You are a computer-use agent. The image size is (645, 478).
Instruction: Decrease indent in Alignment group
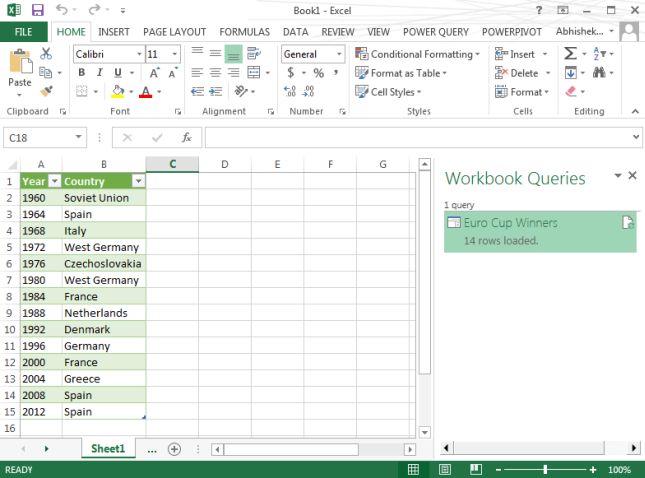coord(197,91)
